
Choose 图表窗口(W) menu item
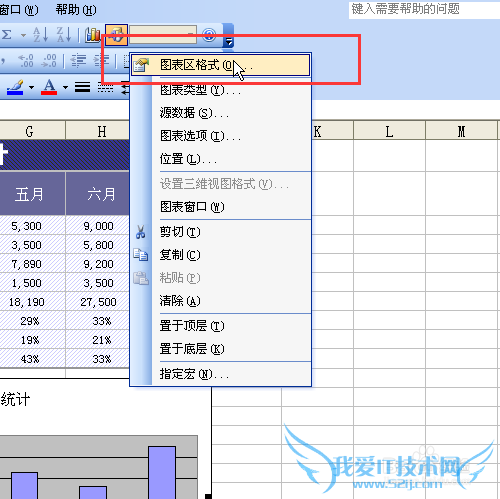220,207
